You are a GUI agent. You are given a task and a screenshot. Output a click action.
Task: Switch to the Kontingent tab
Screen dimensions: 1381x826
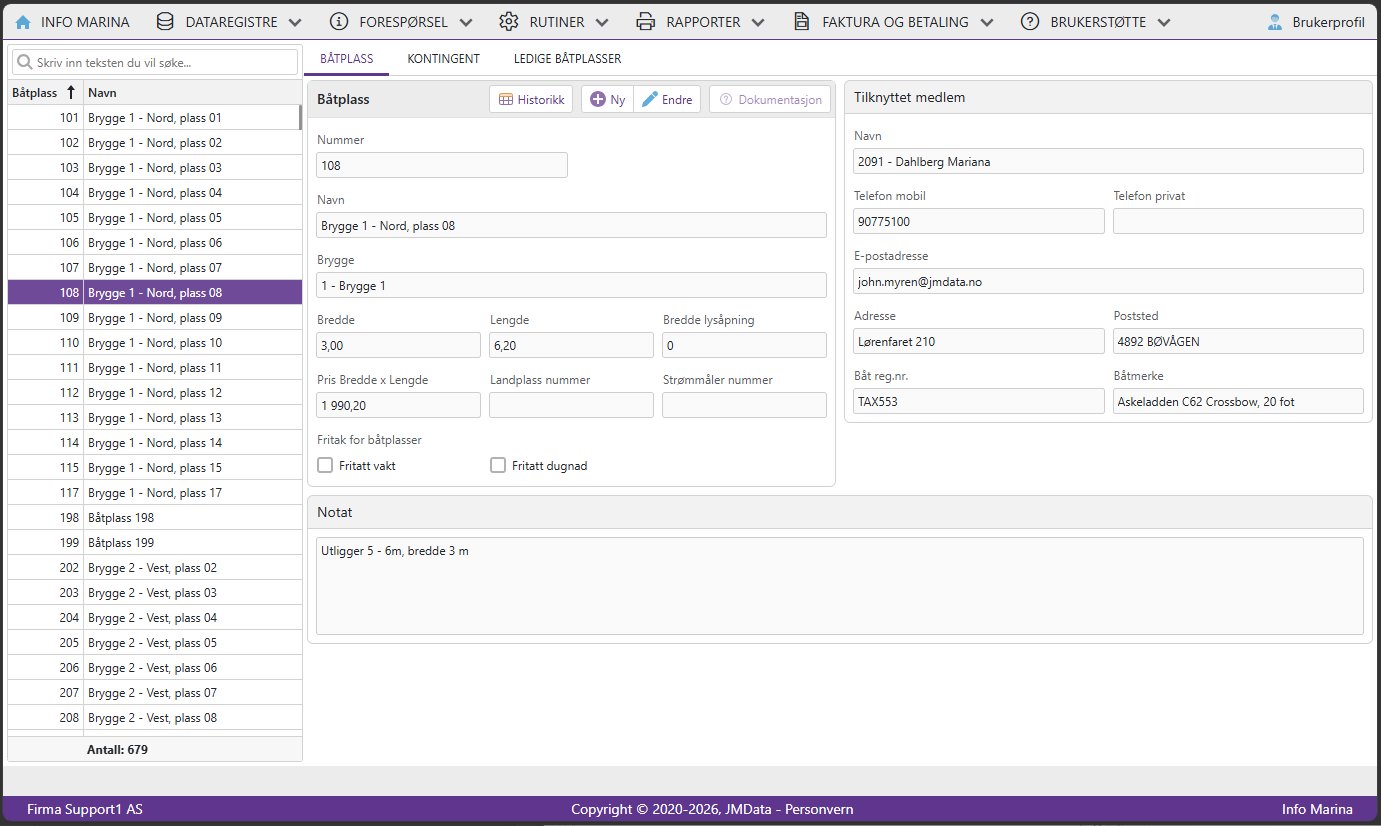pyautogui.click(x=444, y=59)
